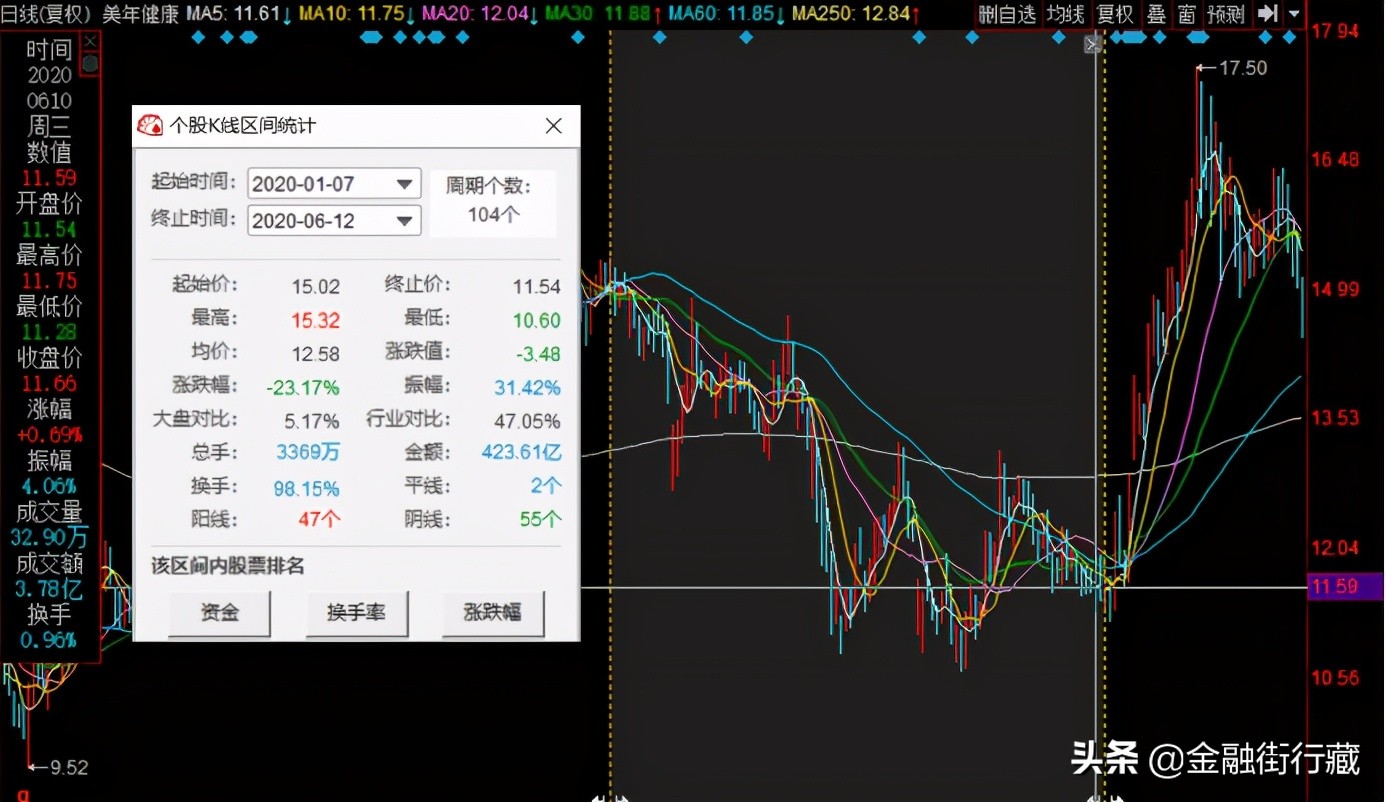Click the skip-forward arrow icon on toolbar

pyautogui.click(x=1266, y=14)
